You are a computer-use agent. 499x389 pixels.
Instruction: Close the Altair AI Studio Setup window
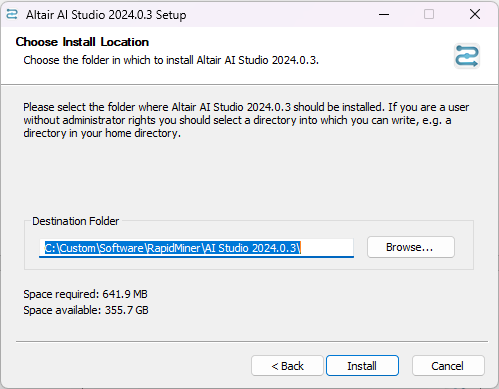pos(475,14)
